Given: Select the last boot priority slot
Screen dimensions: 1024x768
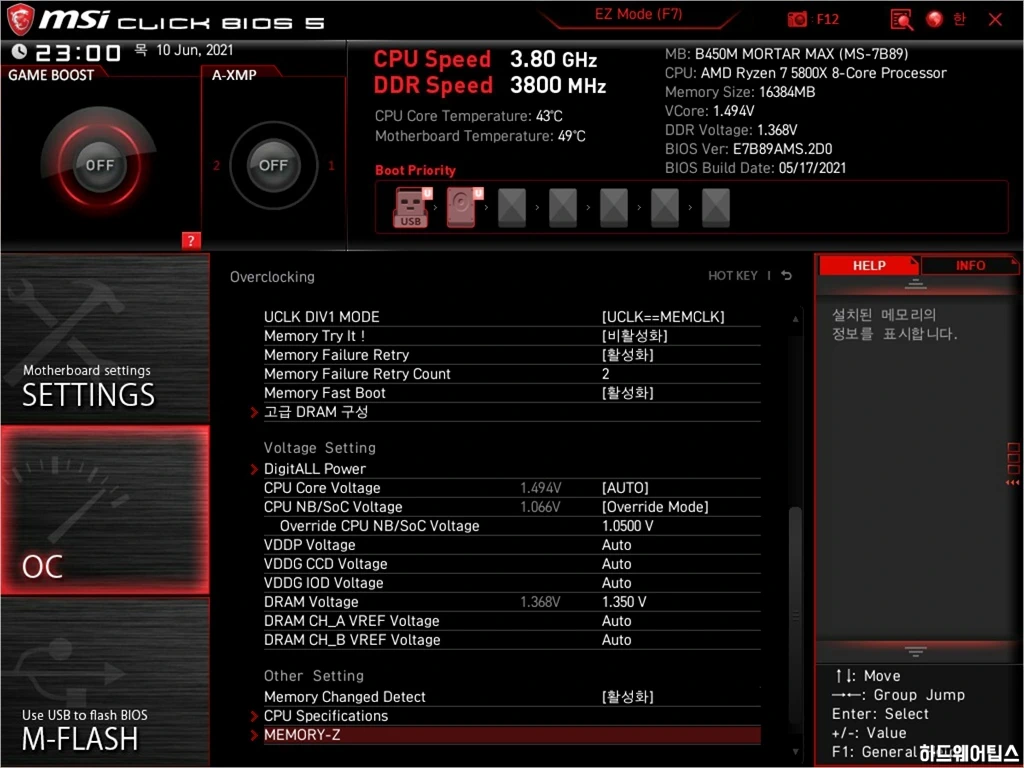Looking at the screenshot, I should [x=716, y=208].
